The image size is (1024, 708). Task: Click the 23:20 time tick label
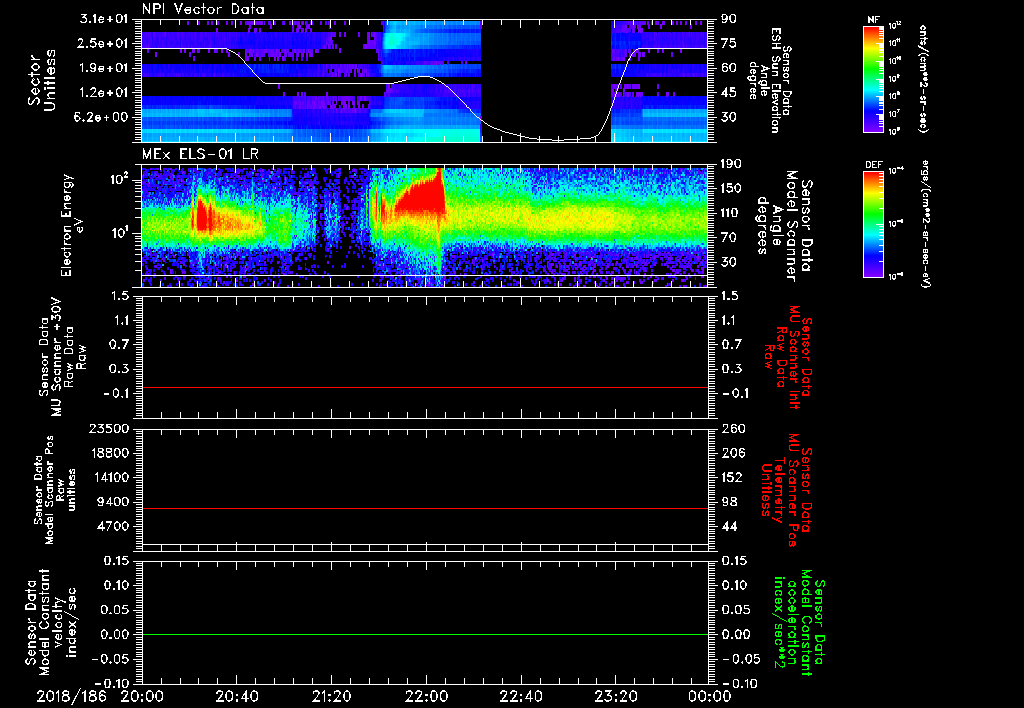click(615, 696)
